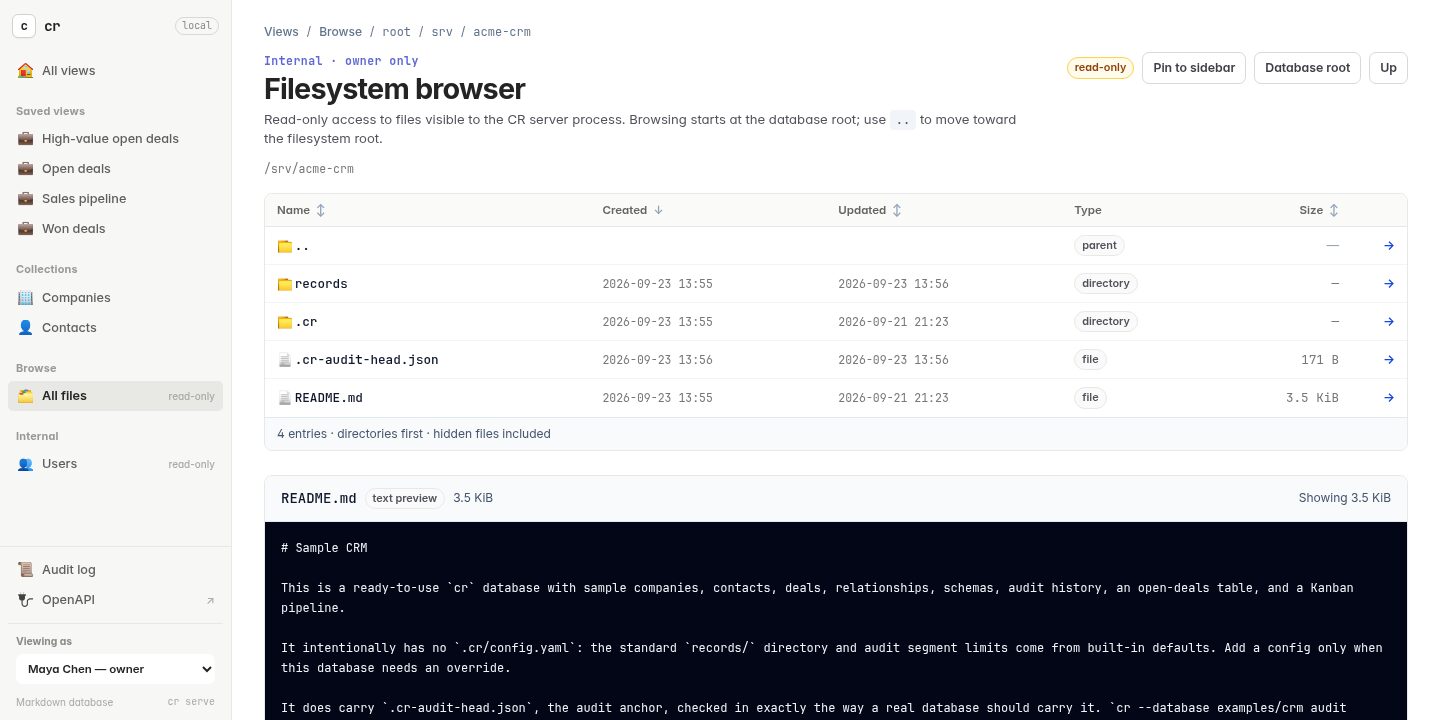Open the Users internal view
Image resolution: width=1440 pixels, height=720 pixels.
(x=116, y=464)
